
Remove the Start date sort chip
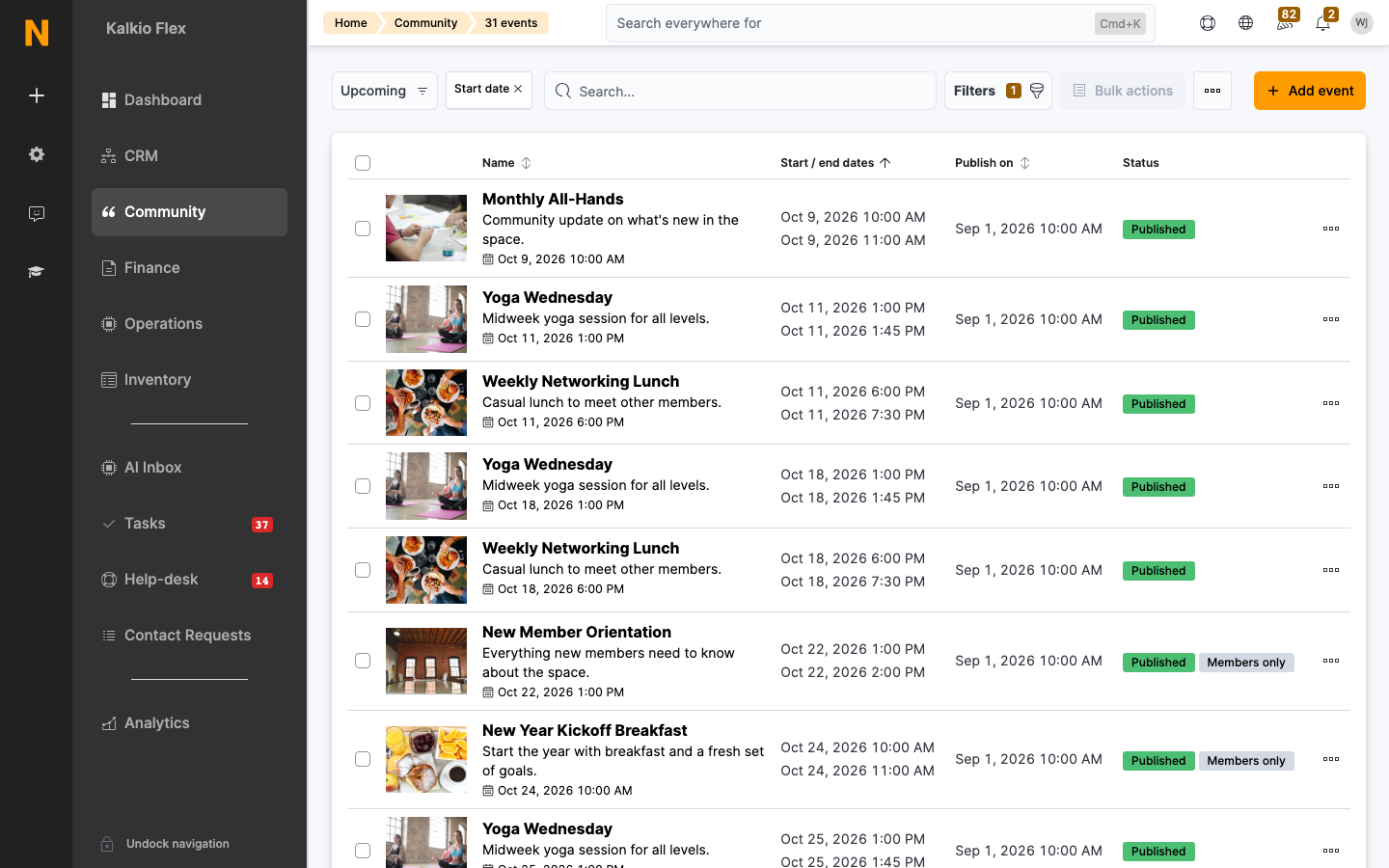[518, 89]
